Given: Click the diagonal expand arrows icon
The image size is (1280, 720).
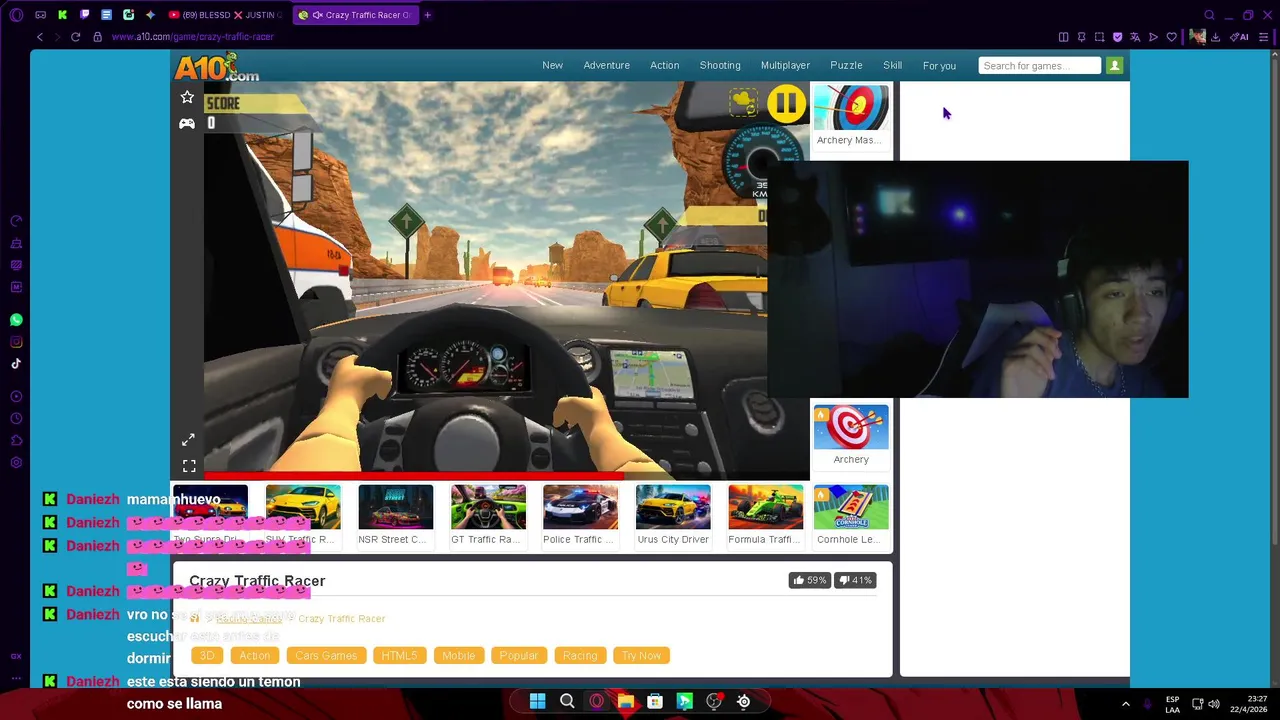Looking at the screenshot, I should [188, 440].
